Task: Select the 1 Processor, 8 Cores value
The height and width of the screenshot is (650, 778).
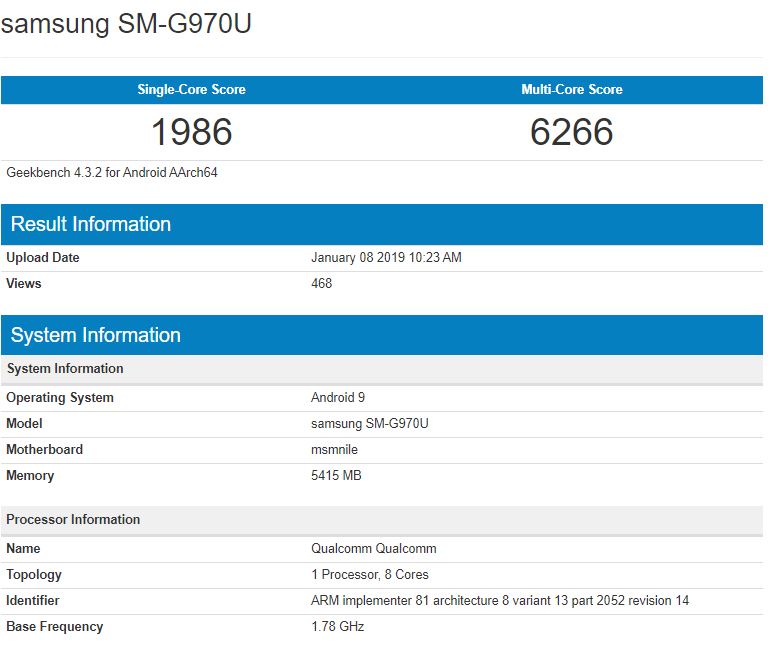Action: point(370,575)
